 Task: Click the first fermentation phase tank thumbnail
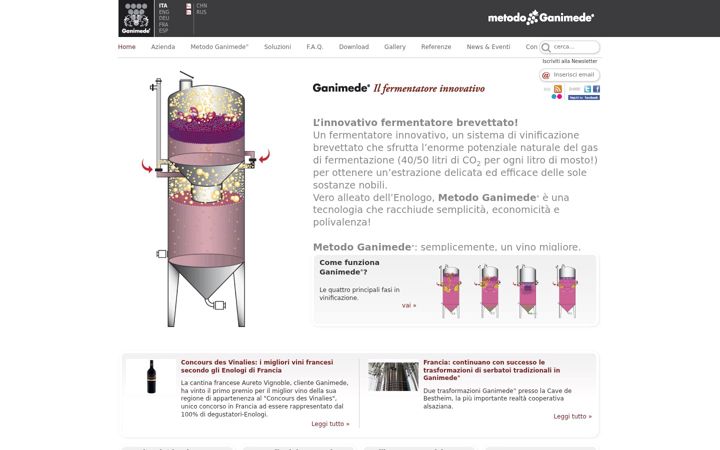coord(450,291)
